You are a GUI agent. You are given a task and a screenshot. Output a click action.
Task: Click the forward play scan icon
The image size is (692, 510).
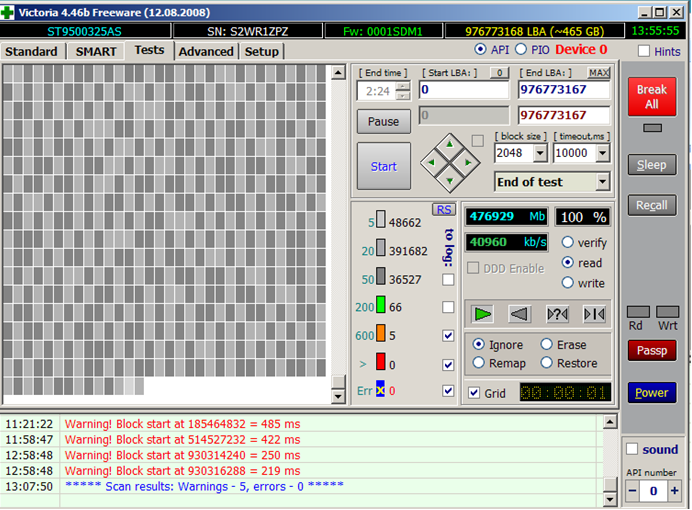click(x=482, y=314)
